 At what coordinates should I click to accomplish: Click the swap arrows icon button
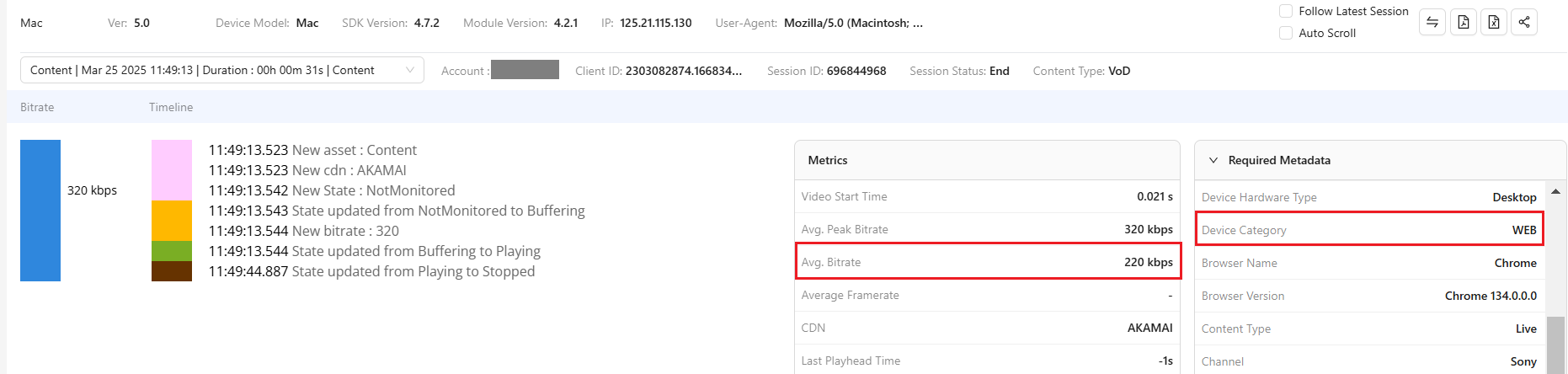pos(1432,23)
